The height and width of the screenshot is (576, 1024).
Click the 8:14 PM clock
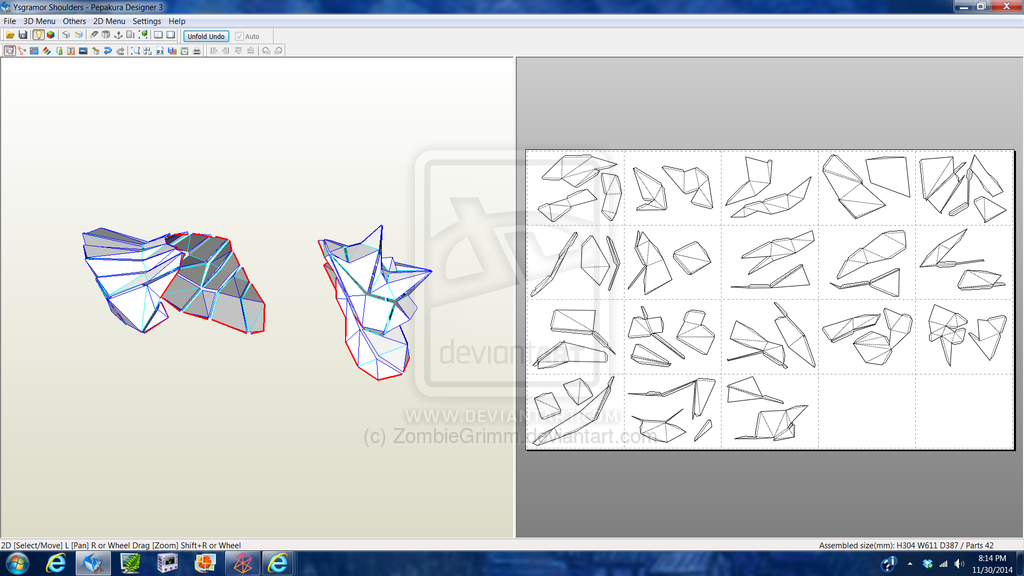[x=992, y=558]
